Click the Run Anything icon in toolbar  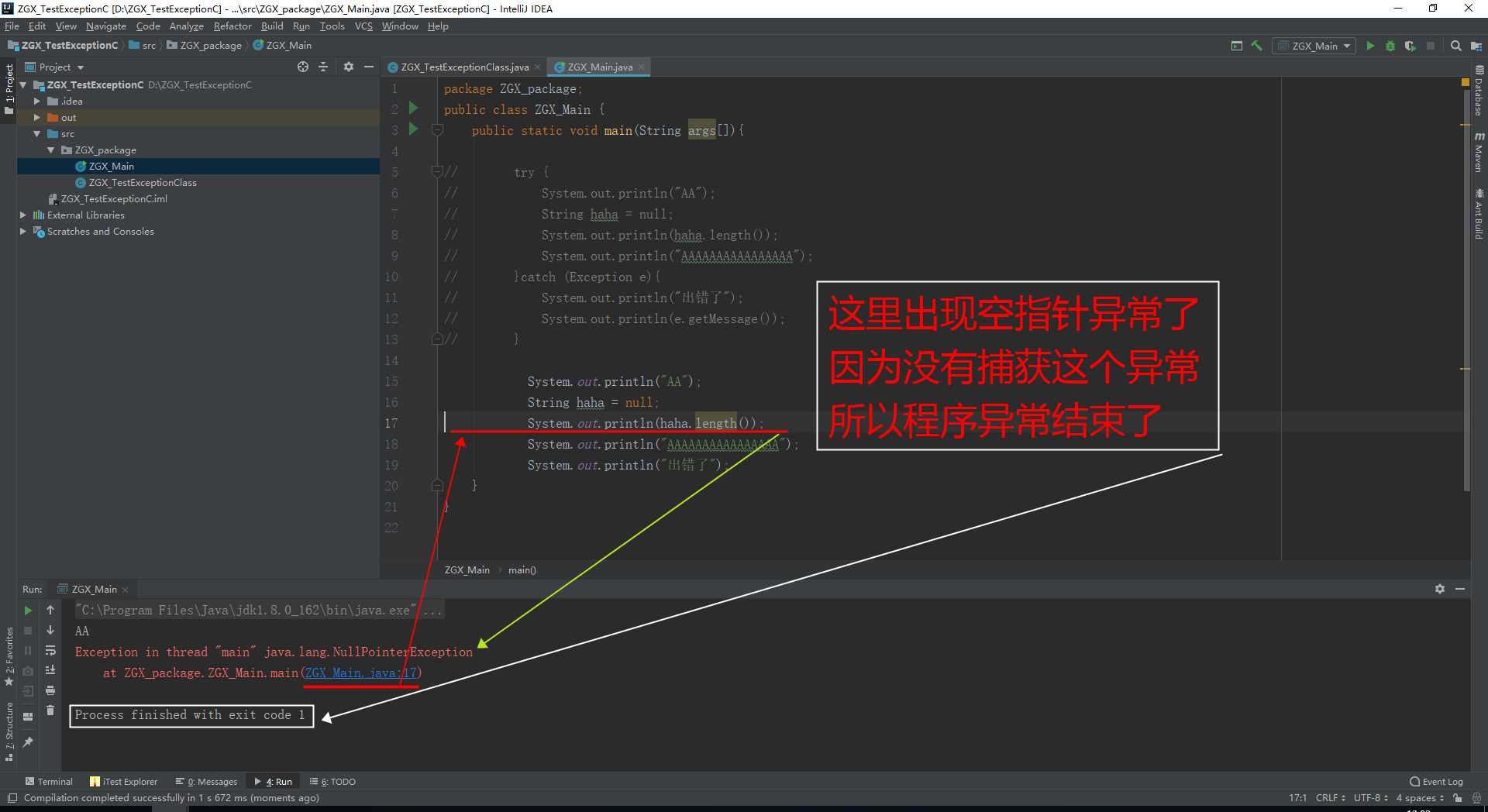pyautogui.click(x=1237, y=46)
